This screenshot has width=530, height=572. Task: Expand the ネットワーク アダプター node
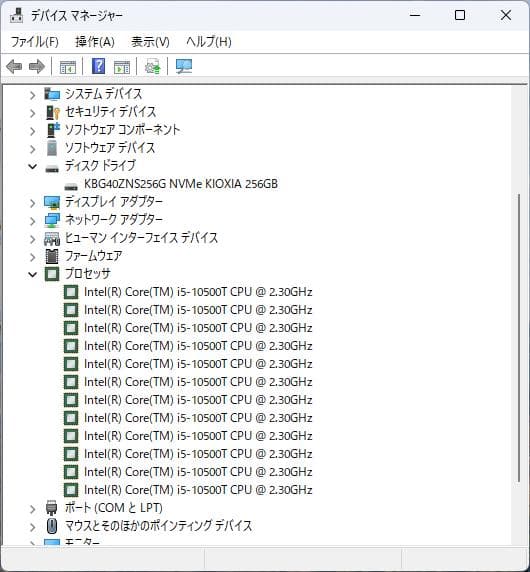click(32, 221)
